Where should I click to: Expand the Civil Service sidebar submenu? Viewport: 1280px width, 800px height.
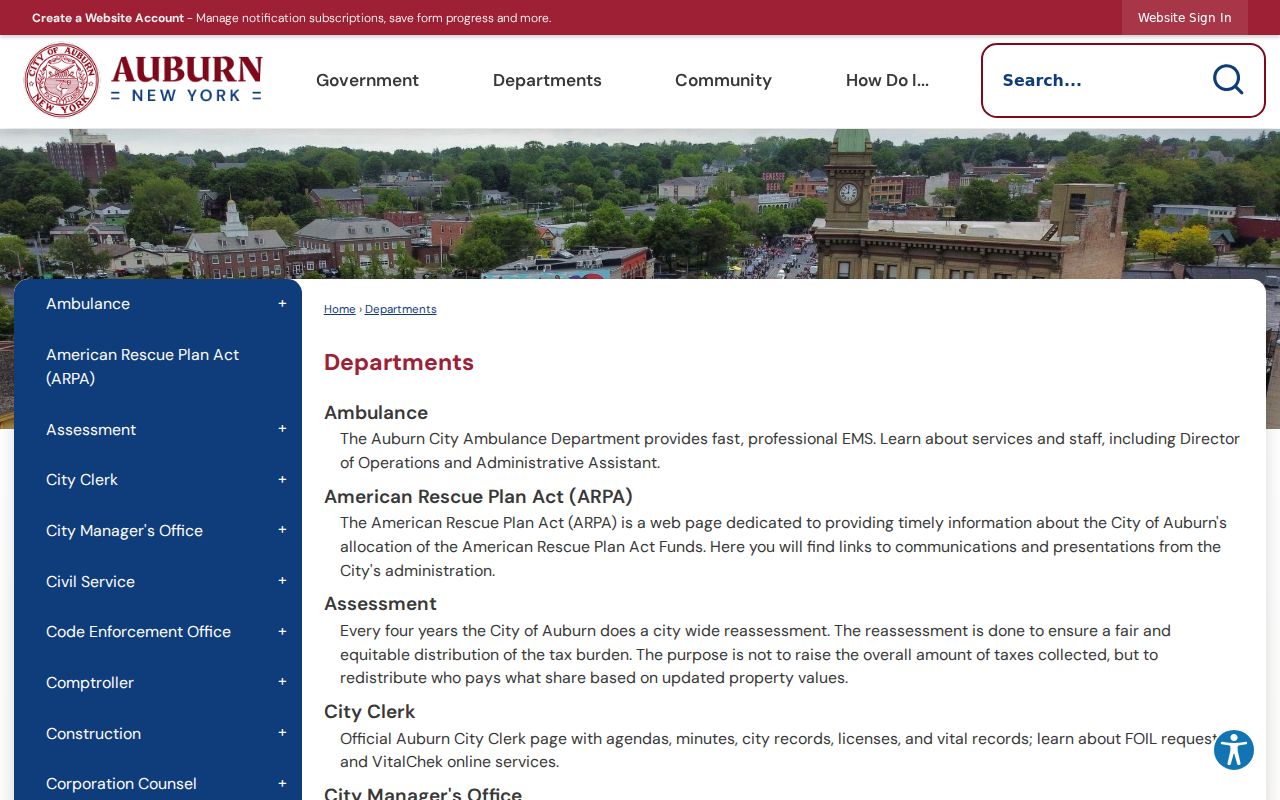click(x=282, y=581)
